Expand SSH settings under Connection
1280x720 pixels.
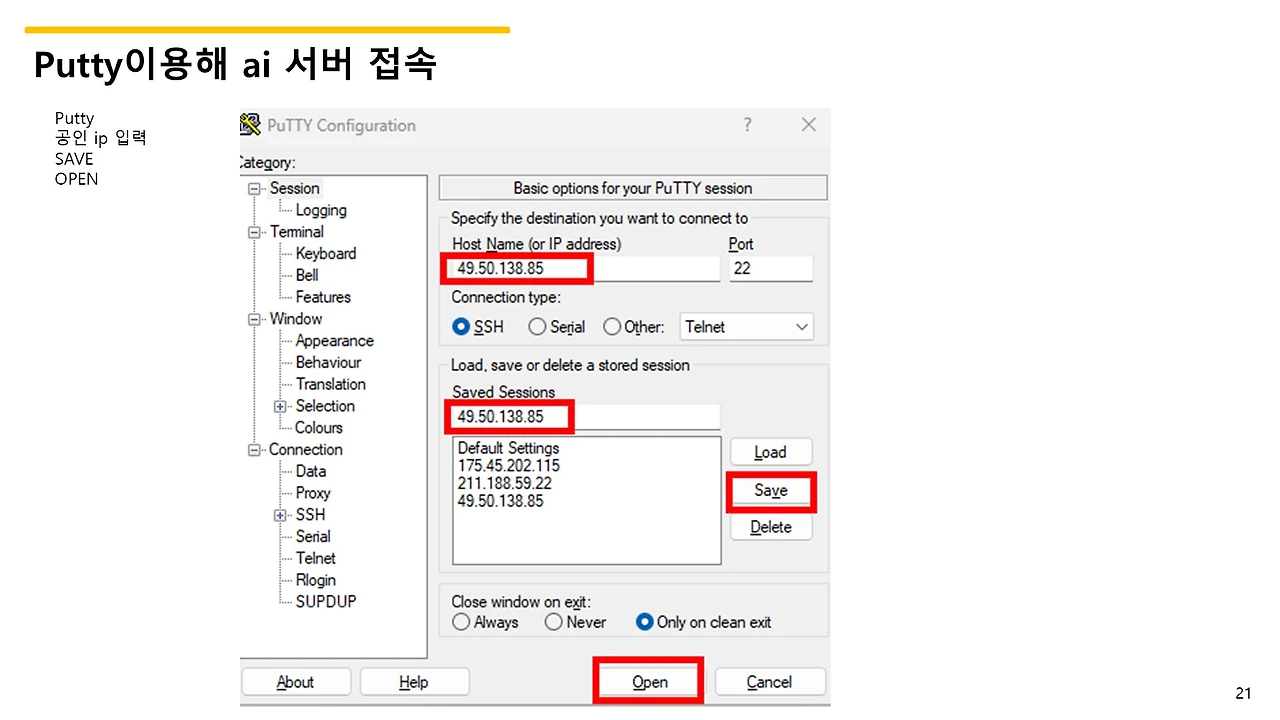279,514
